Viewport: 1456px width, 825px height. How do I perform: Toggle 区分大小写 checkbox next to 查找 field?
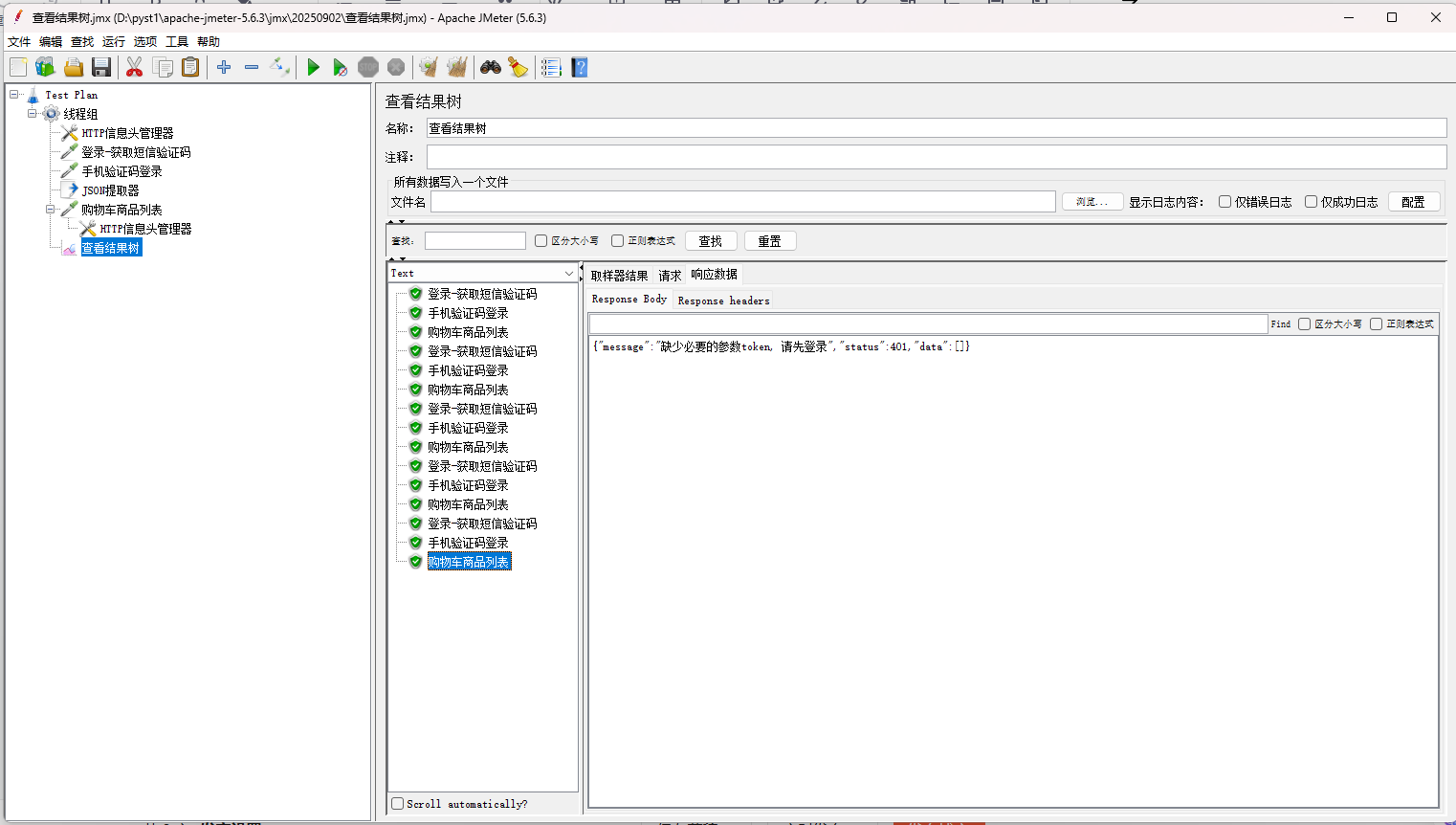(x=540, y=241)
